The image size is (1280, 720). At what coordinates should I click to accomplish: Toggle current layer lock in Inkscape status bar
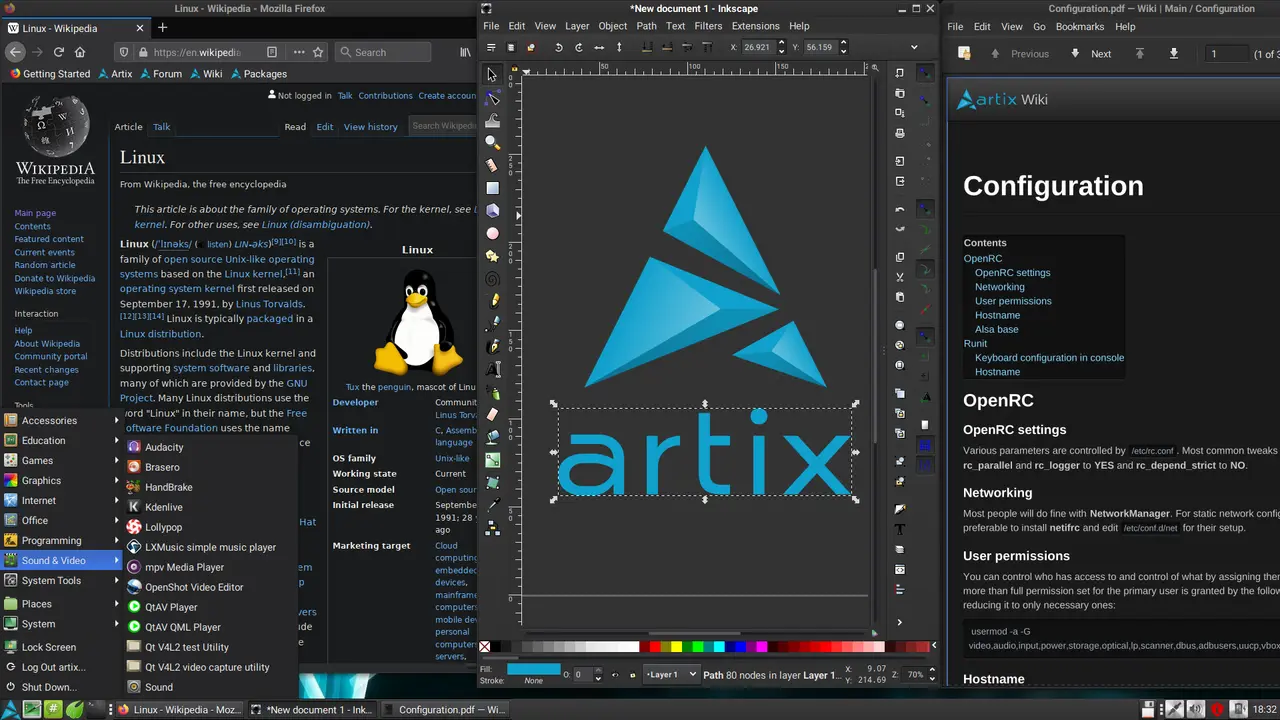click(632, 675)
